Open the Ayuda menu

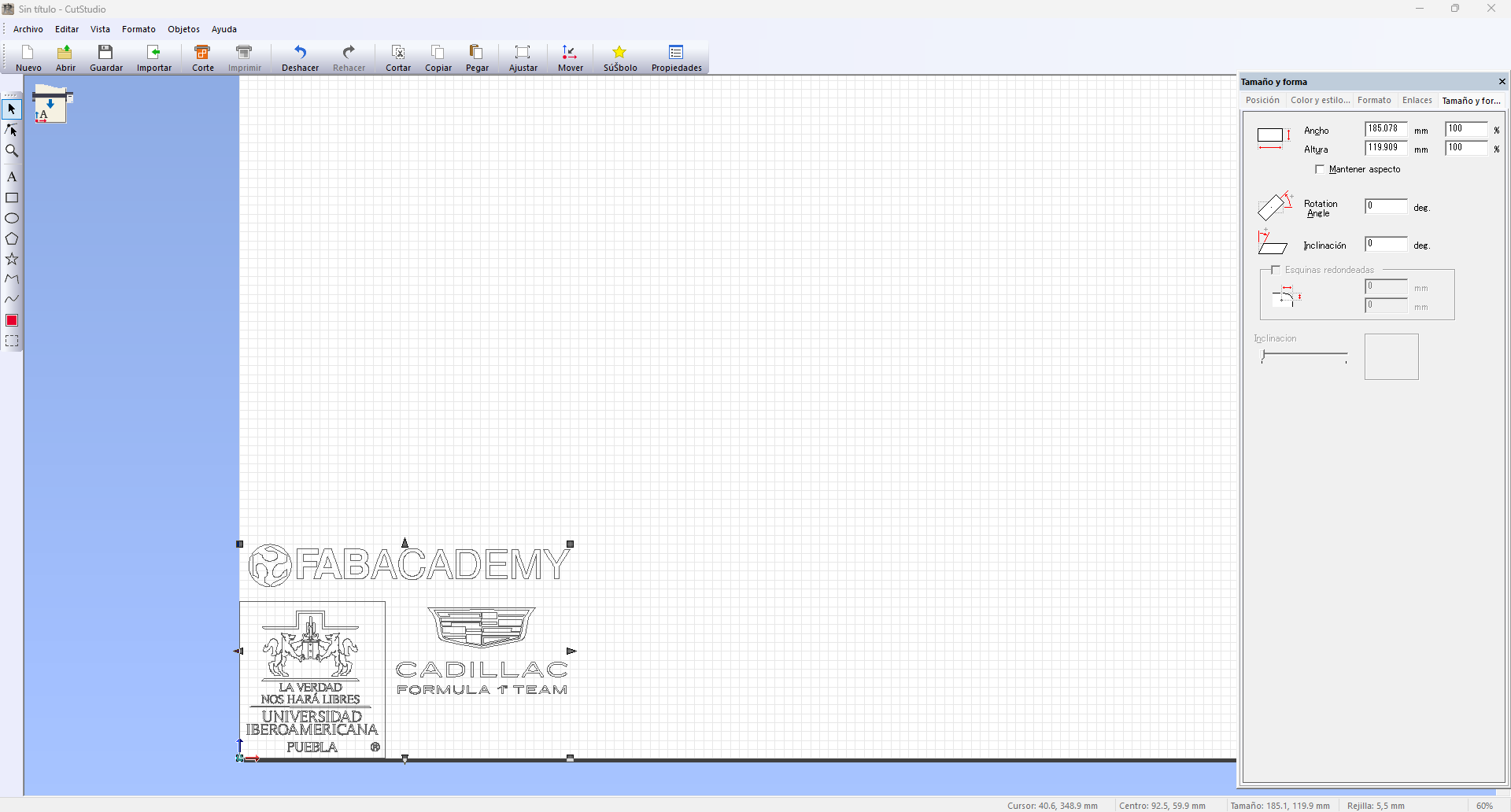[224, 29]
